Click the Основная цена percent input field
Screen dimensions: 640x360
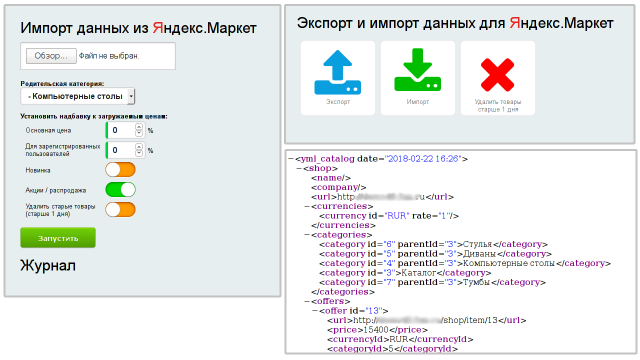click(120, 131)
